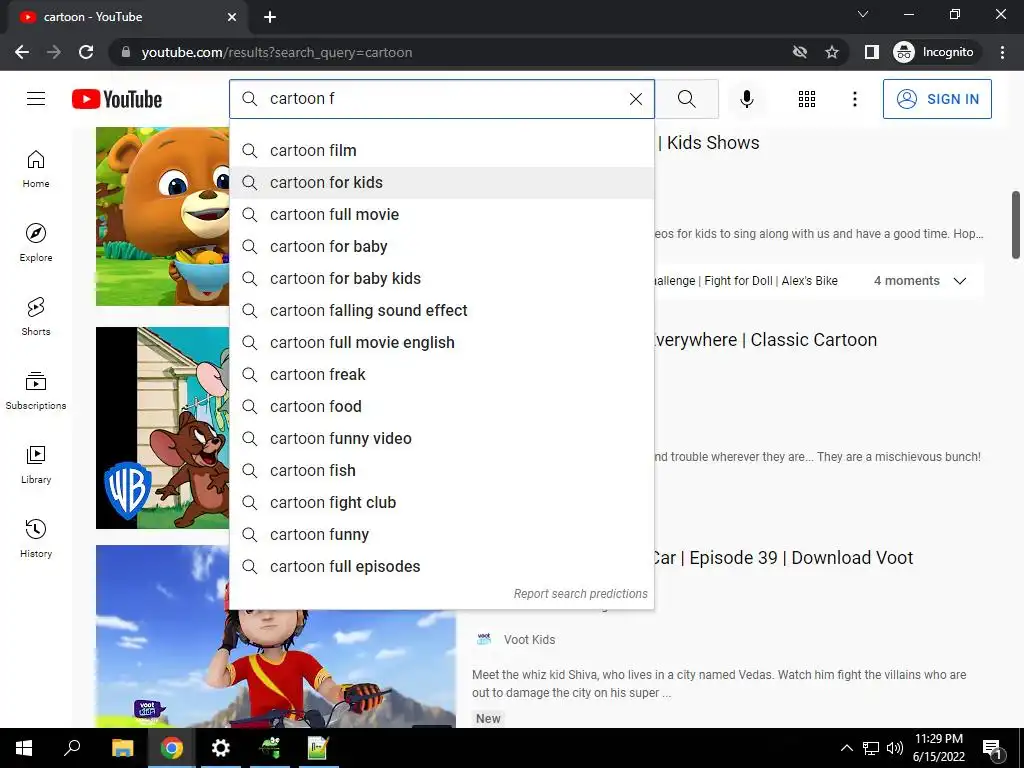Open Shorts in the sidebar
This screenshot has width=1024, height=768.
point(36,317)
